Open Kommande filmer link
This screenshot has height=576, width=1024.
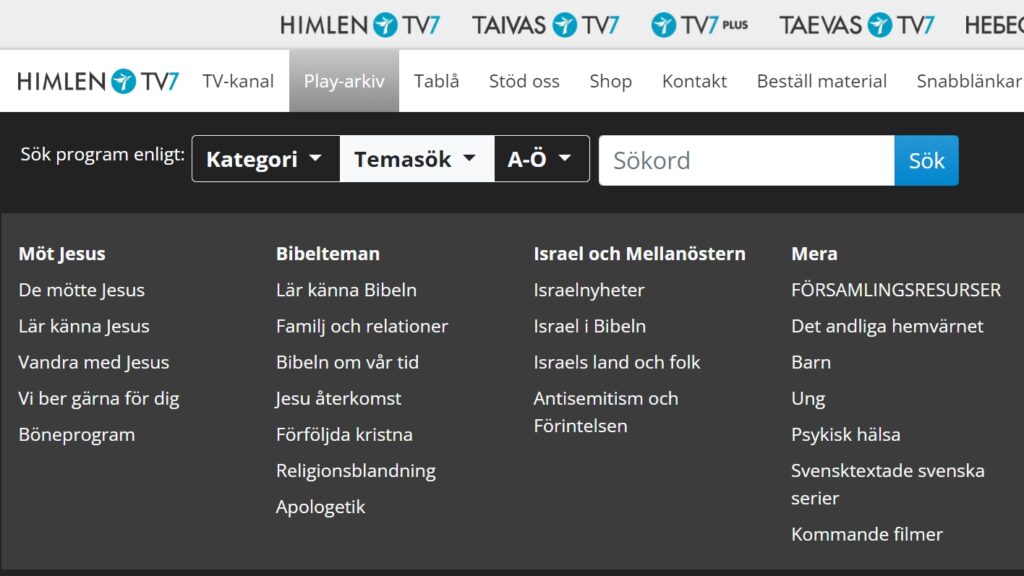click(x=866, y=534)
